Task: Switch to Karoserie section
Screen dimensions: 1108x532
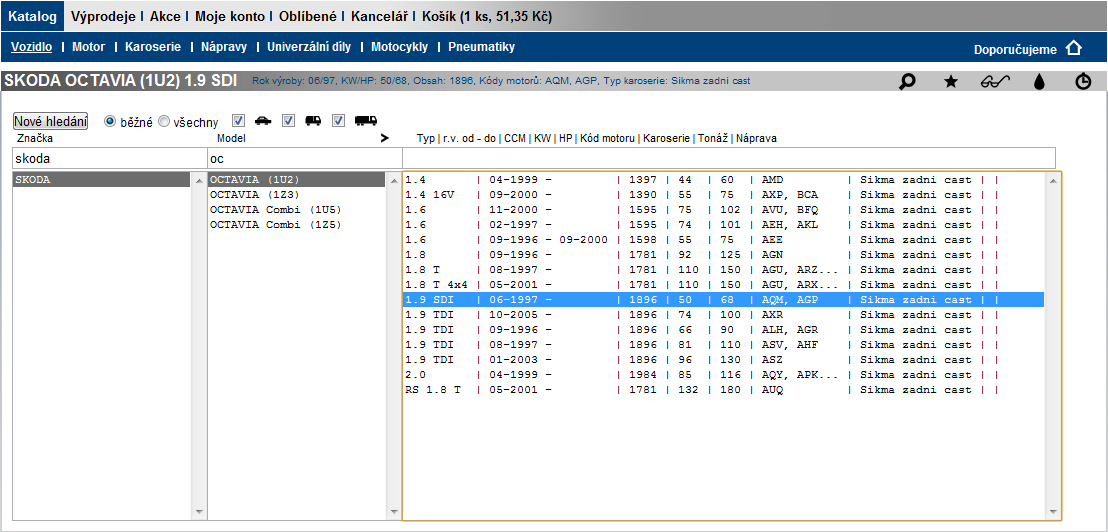Action: click(x=153, y=47)
